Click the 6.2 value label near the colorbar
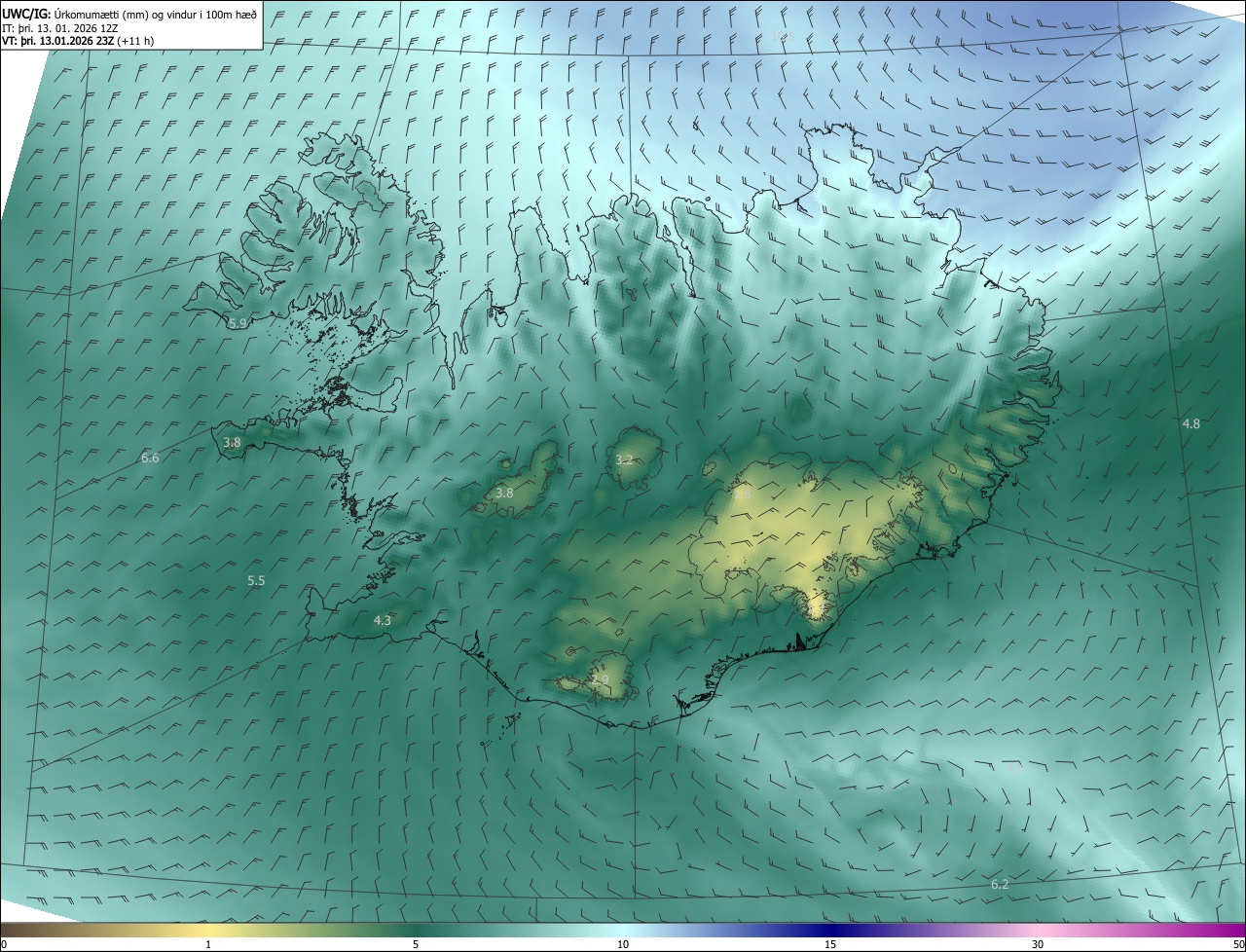Image resolution: width=1246 pixels, height=952 pixels. point(1000,884)
